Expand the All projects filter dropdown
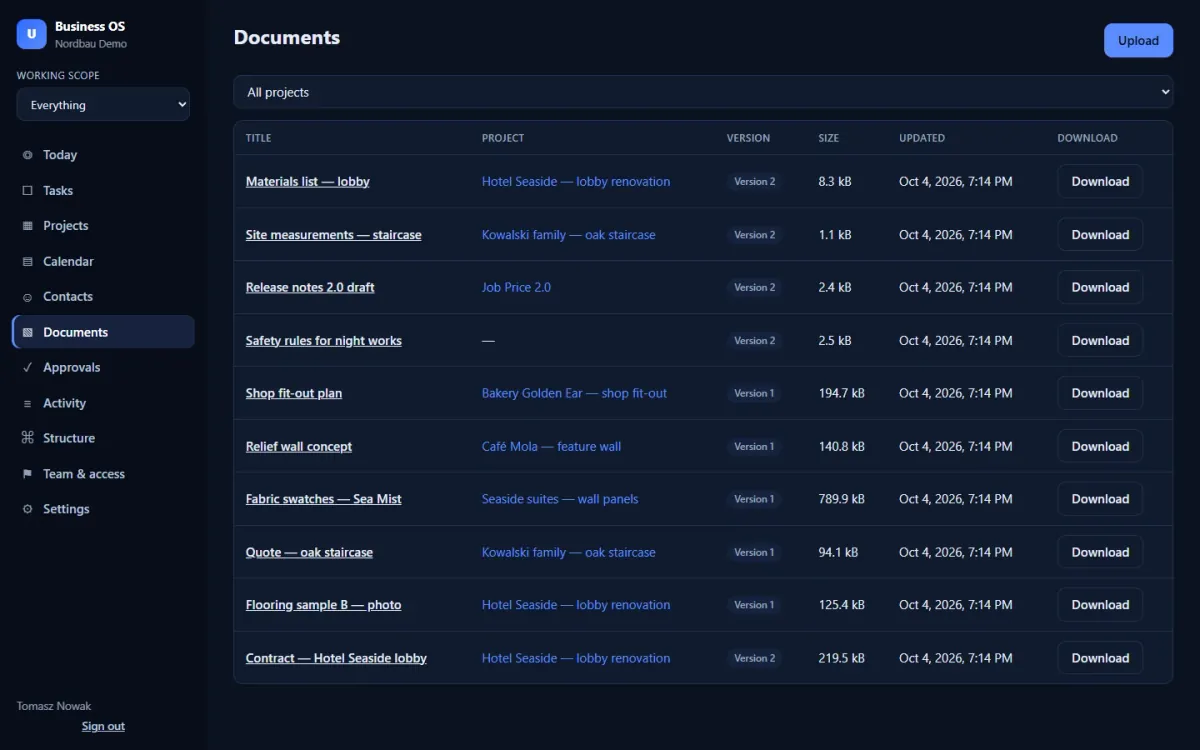This screenshot has width=1200, height=750. (703, 92)
